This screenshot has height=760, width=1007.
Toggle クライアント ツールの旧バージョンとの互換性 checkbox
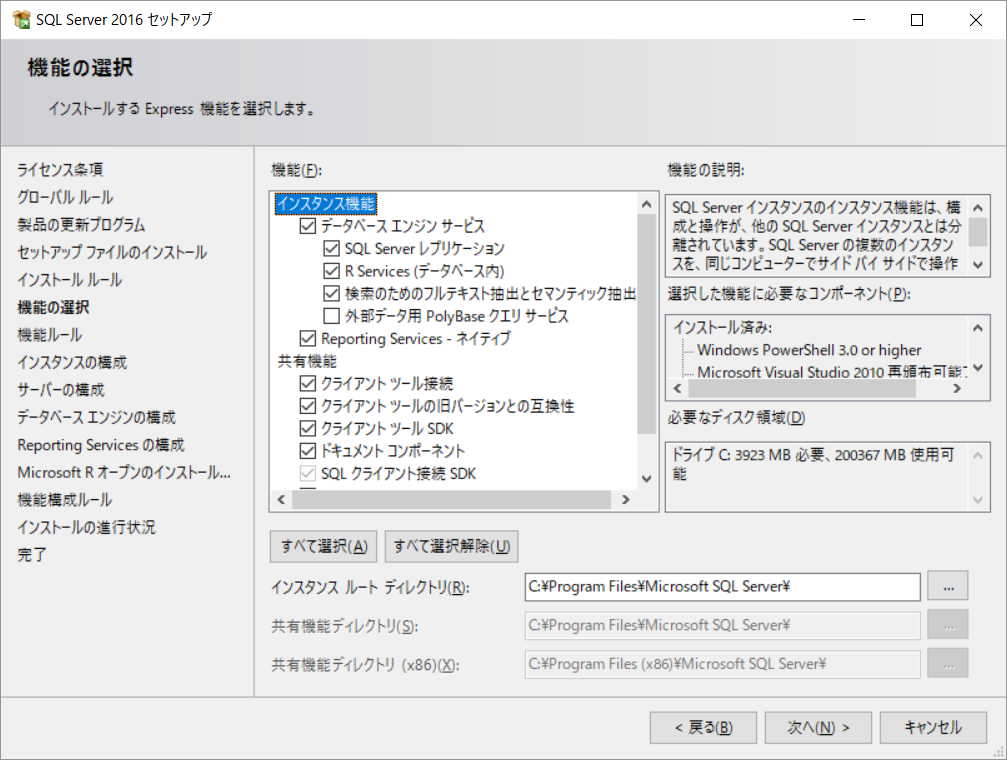(x=308, y=406)
